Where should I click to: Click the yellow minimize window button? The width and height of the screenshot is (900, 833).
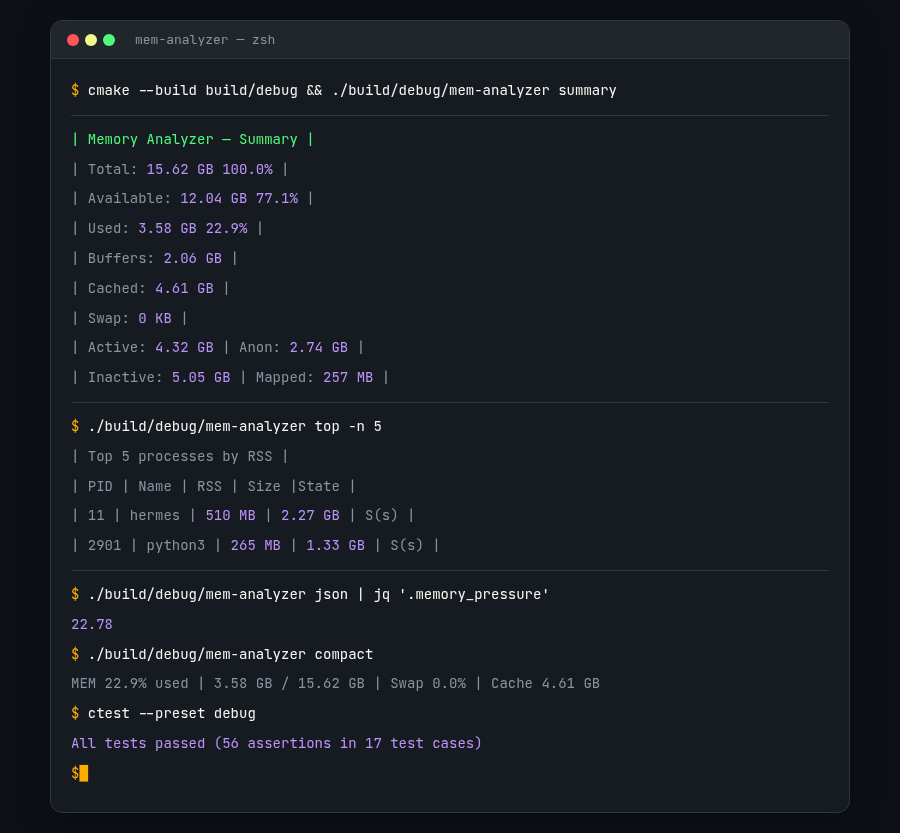[91, 40]
